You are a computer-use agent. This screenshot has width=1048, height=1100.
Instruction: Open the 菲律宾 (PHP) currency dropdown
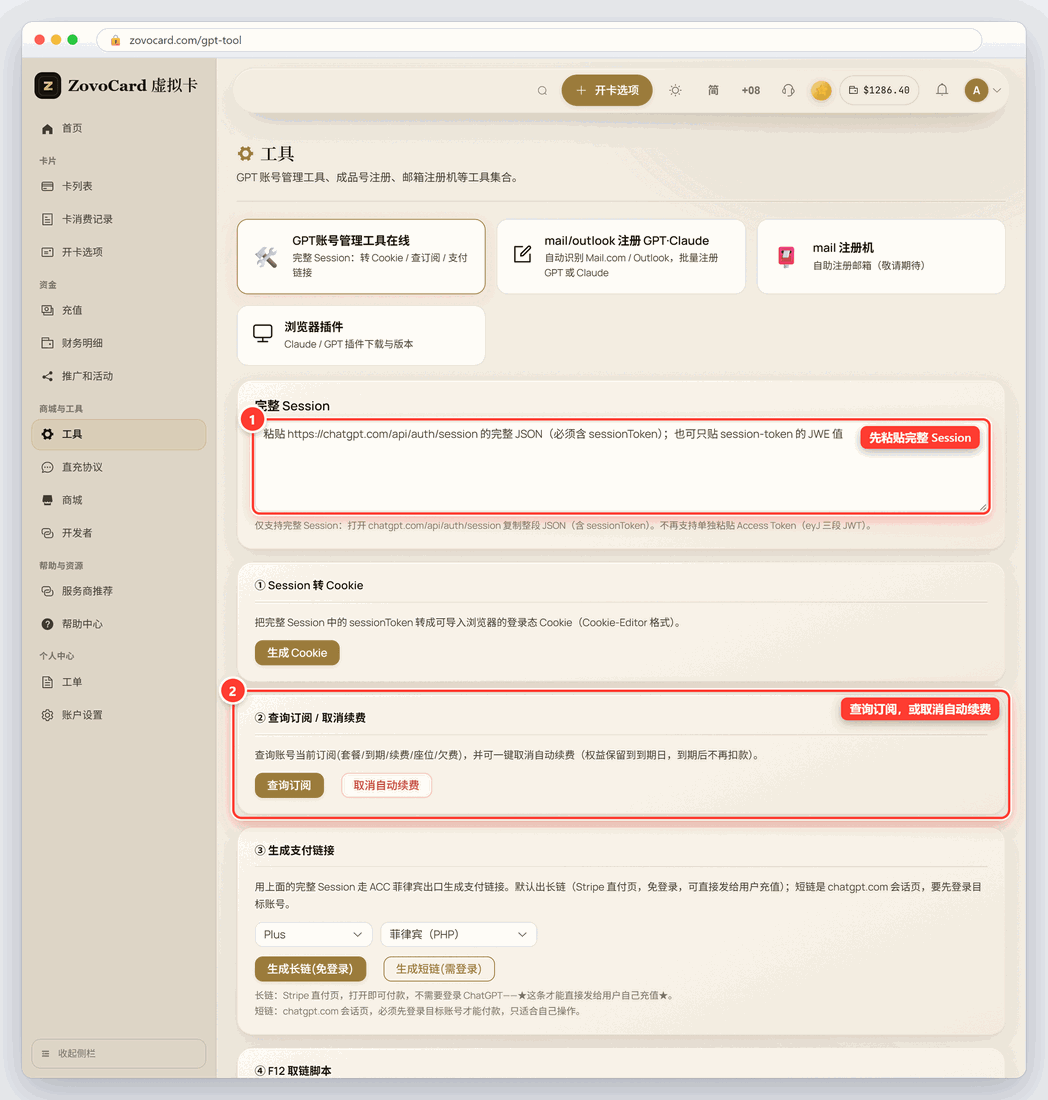(x=458, y=934)
